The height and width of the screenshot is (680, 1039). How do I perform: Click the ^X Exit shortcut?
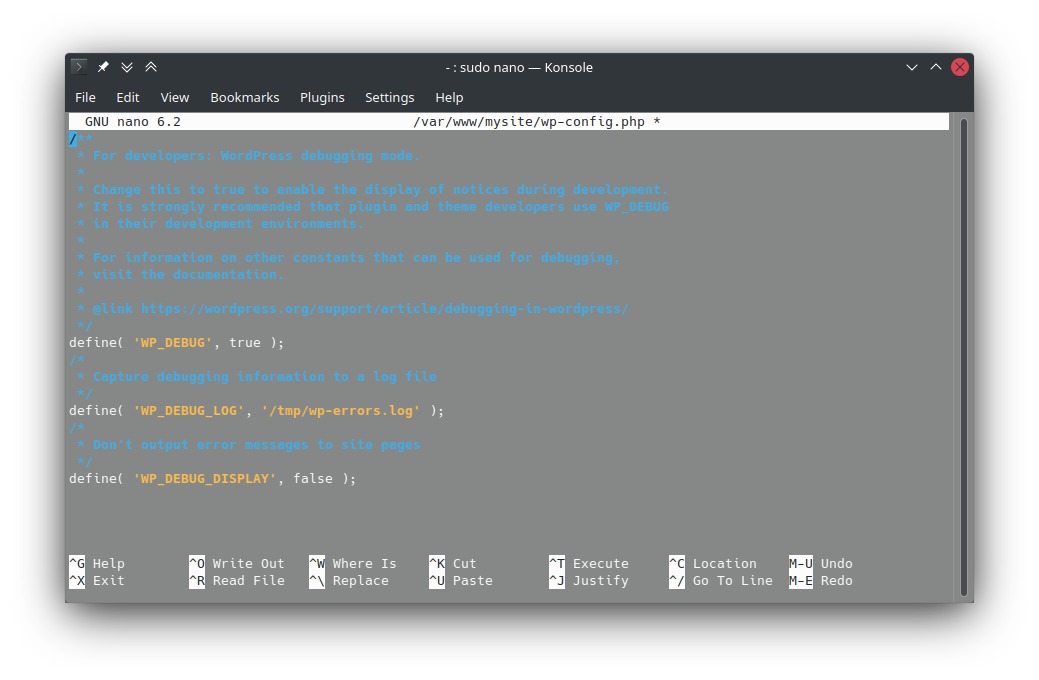[x=97, y=581]
